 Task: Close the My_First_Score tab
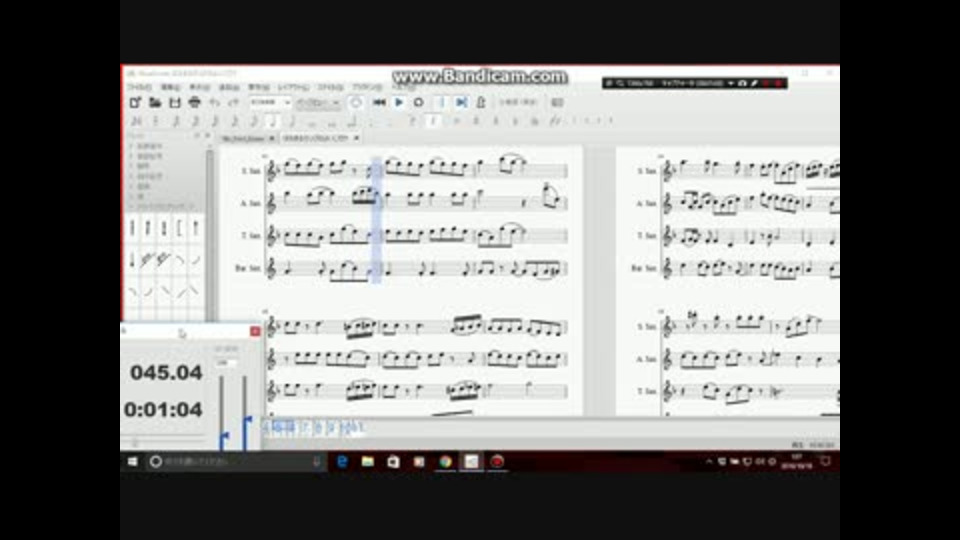pos(272,138)
